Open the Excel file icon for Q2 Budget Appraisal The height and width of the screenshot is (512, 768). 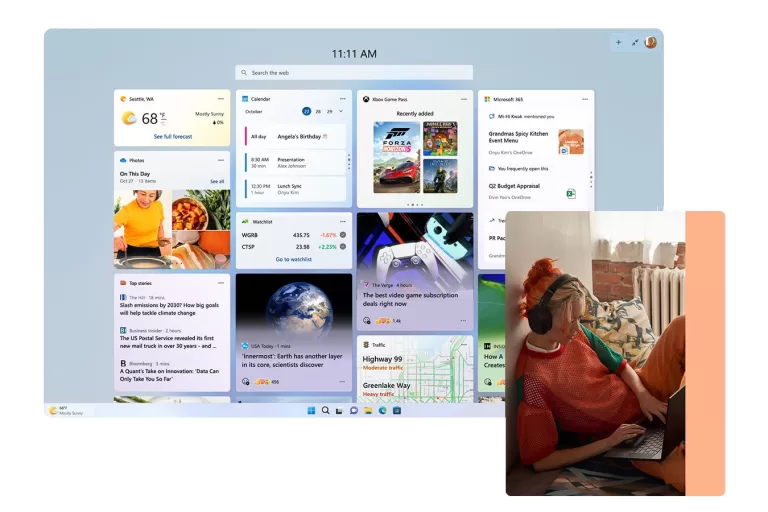pos(570,193)
